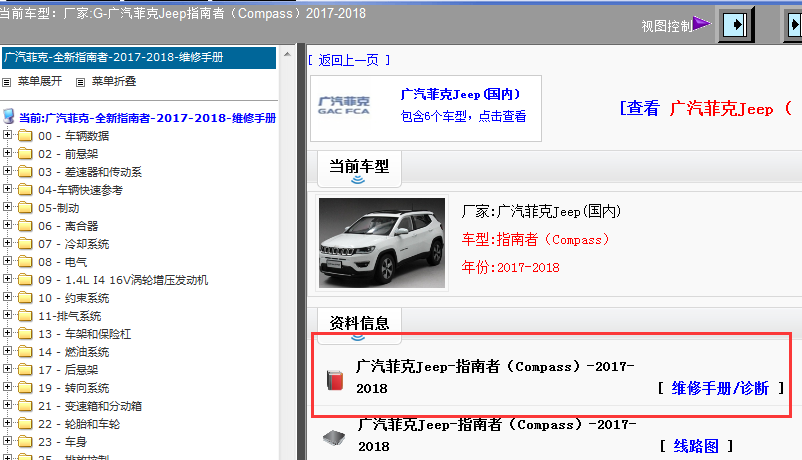Open the 线路图 link

point(696,446)
